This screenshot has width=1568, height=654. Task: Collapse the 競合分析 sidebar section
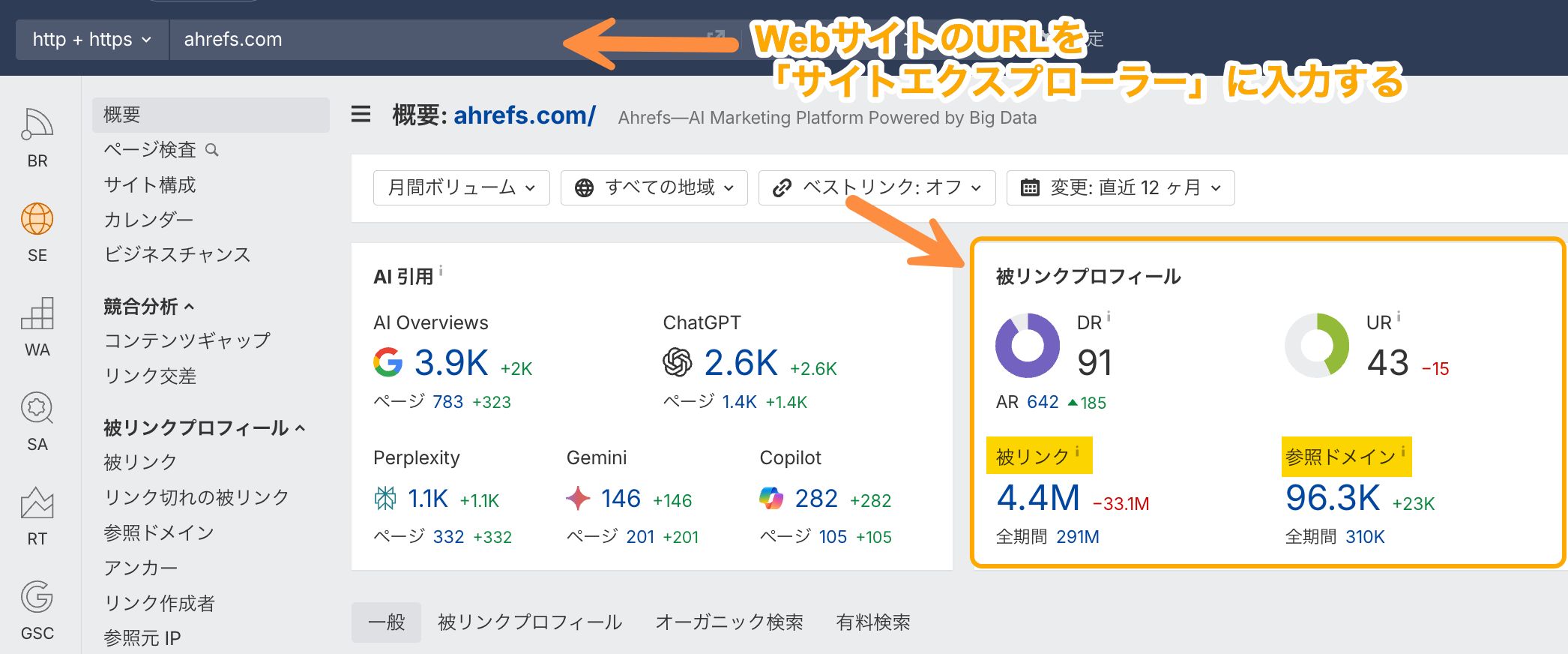pyautogui.click(x=149, y=306)
